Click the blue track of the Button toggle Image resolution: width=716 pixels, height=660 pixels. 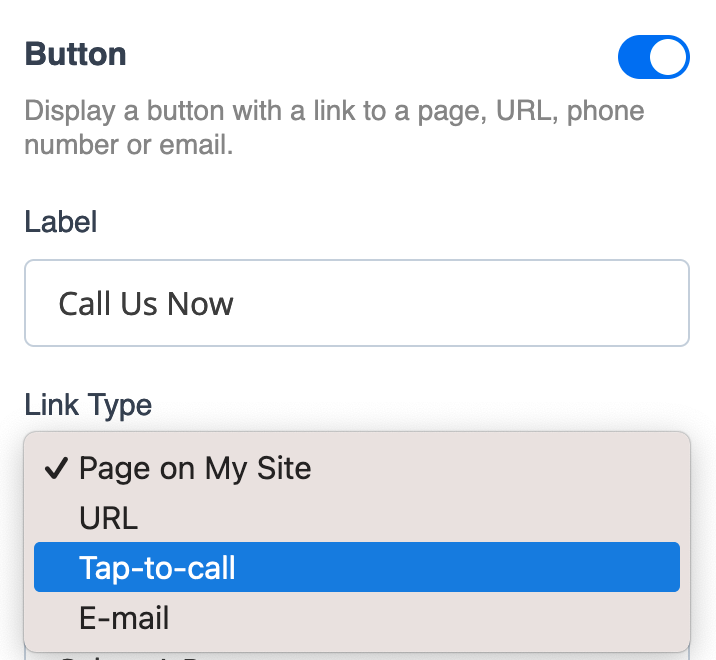pos(633,57)
